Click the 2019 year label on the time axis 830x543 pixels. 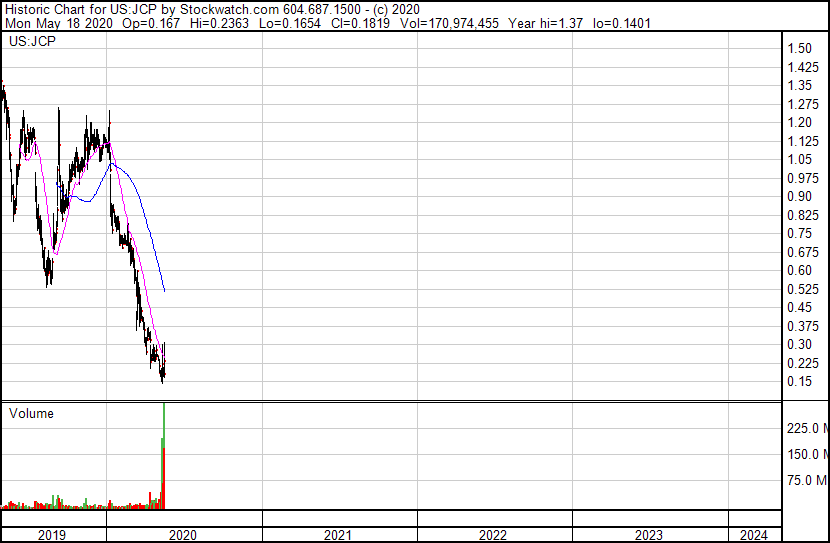[x=52, y=535]
